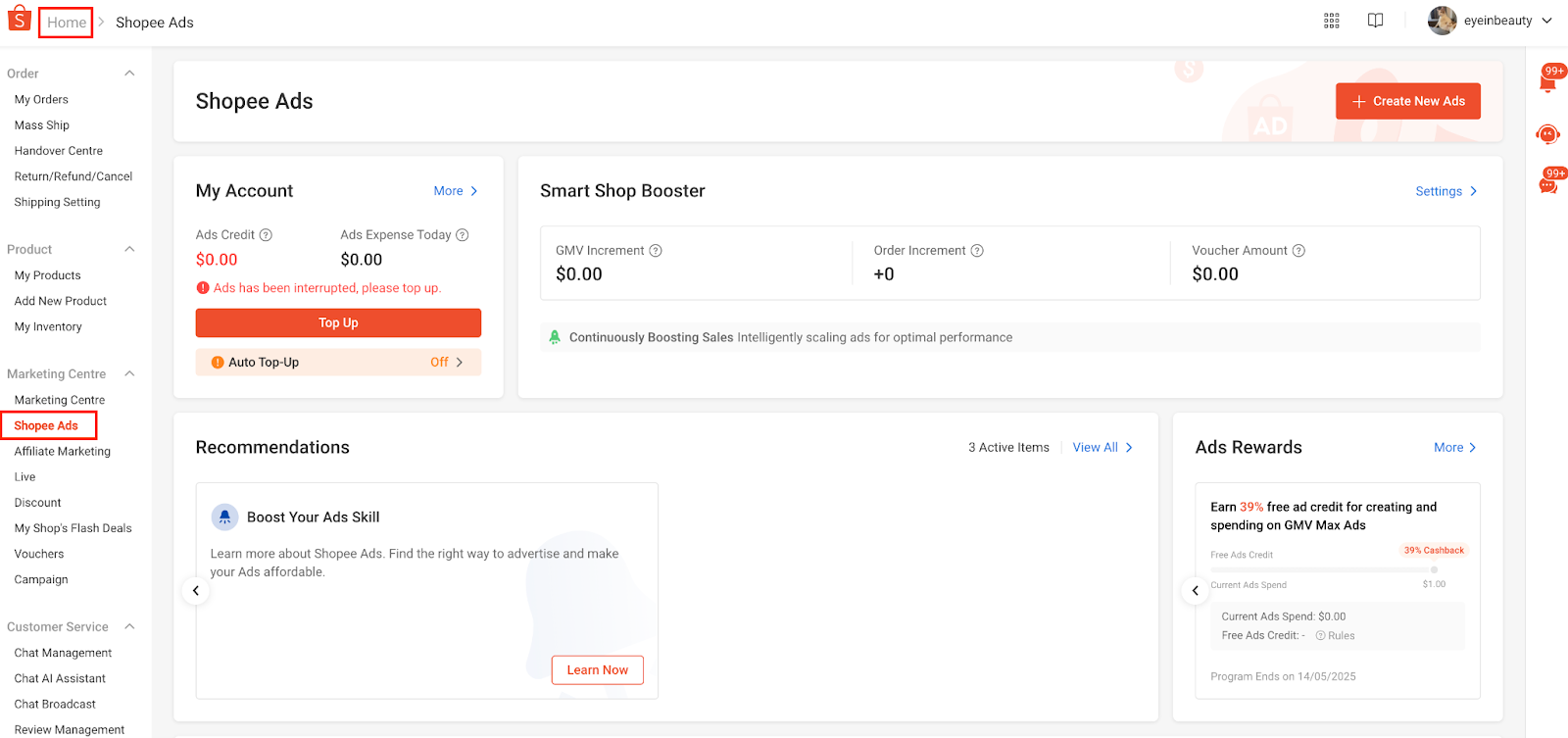Open Shipping Setting in sidebar
Image resolution: width=1568 pixels, height=738 pixels.
click(57, 202)
